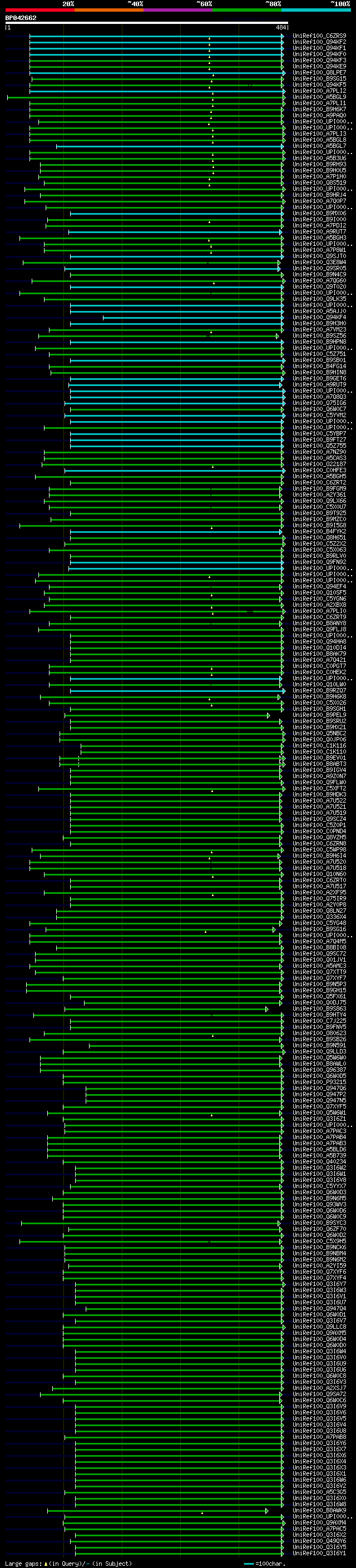The height and width of the screenshot is (1568, 356).
Task: Click the green ~80% identity legend segment
Action: (x=247, y=10)
